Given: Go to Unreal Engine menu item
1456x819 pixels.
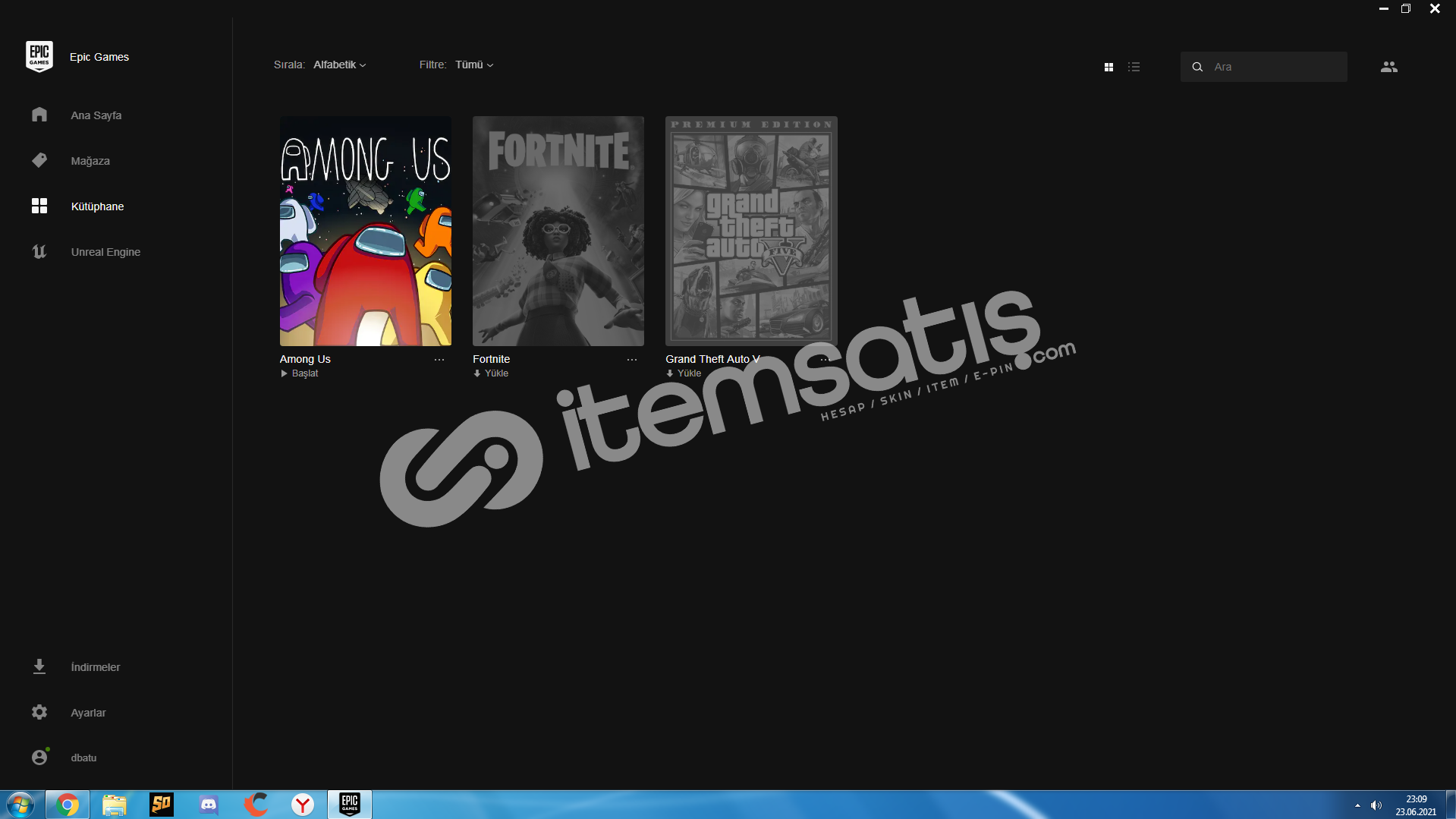Looking at the screenshot, I should [x=105, y=252].
